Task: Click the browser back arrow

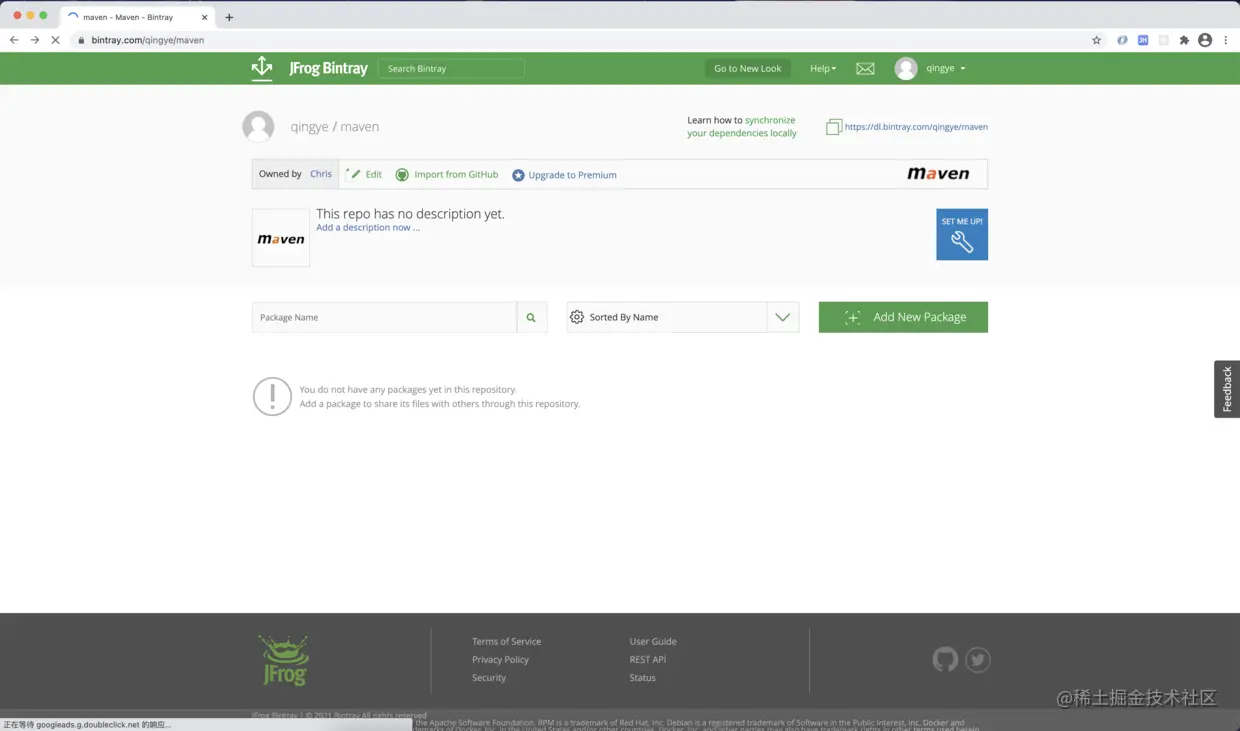Action: click(x=14, y=40)
